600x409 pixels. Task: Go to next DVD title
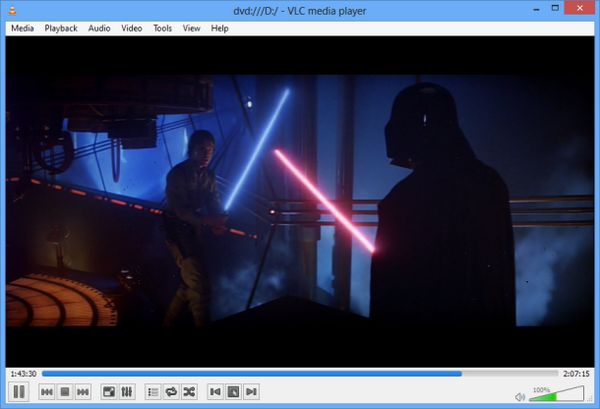pyautogui.click(x=251, y=392)
